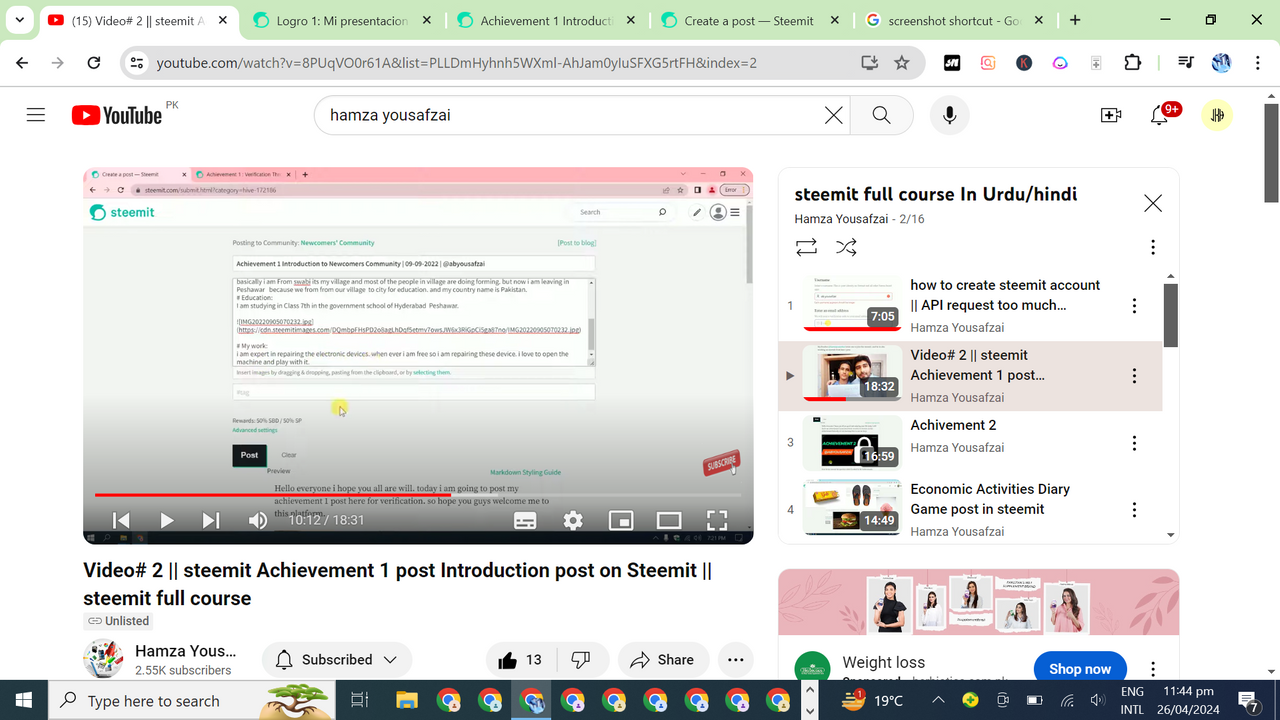Viewport: 1280px width, 720px height.
Task: Toggle loop playlist
Action: point(806,247)
